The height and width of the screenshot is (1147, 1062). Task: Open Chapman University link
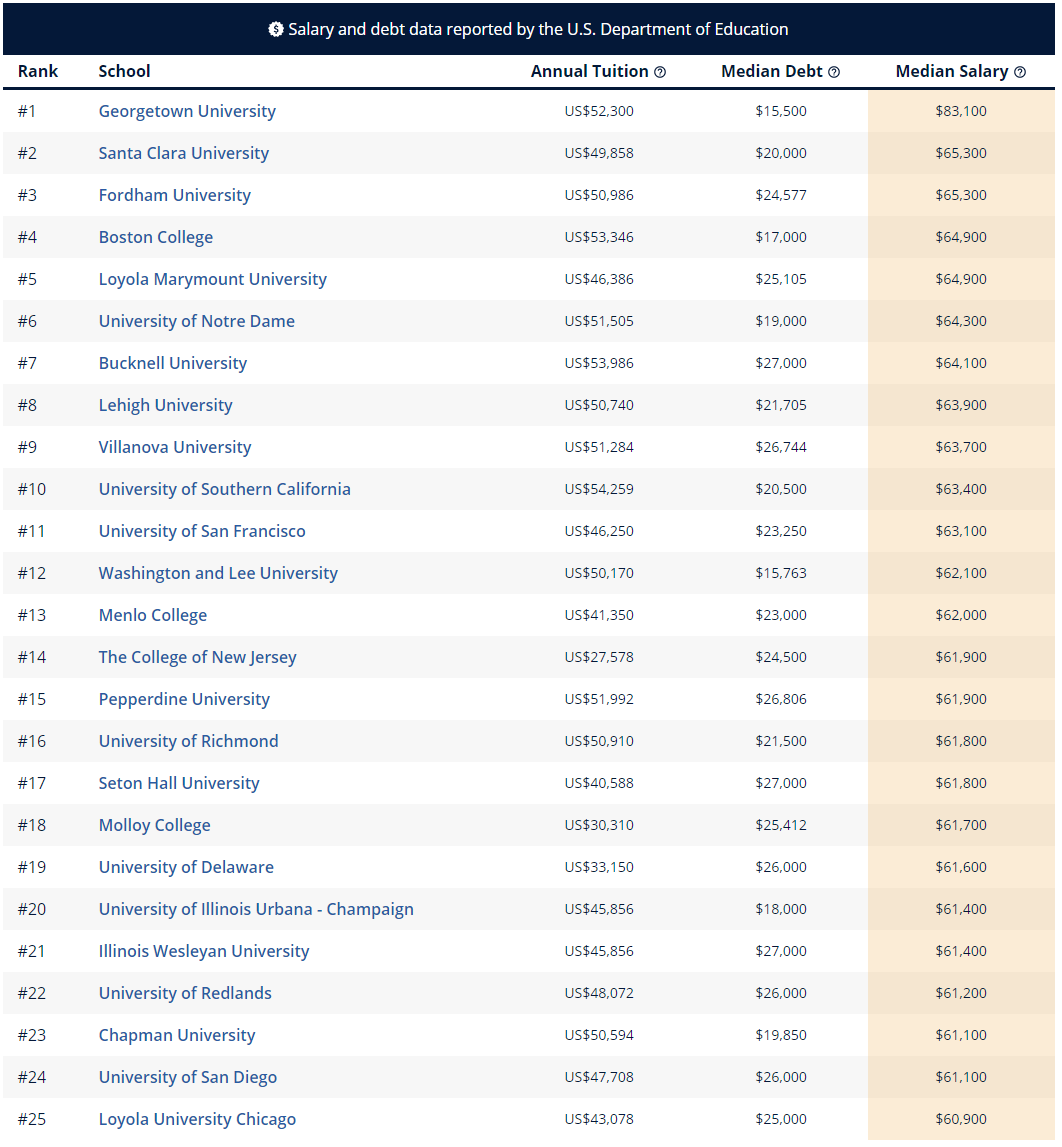(x=177, y=1035)
